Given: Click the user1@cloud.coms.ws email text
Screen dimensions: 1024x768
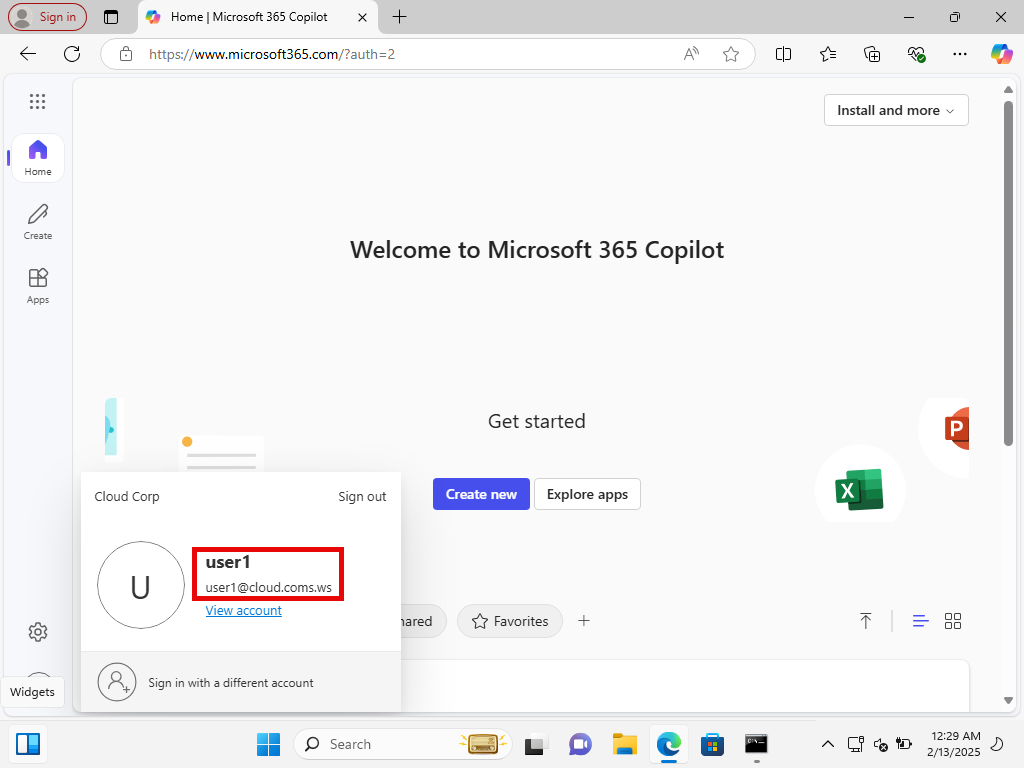Looking at the screenshot, I should pyautogui.click(x=268, y=587).
